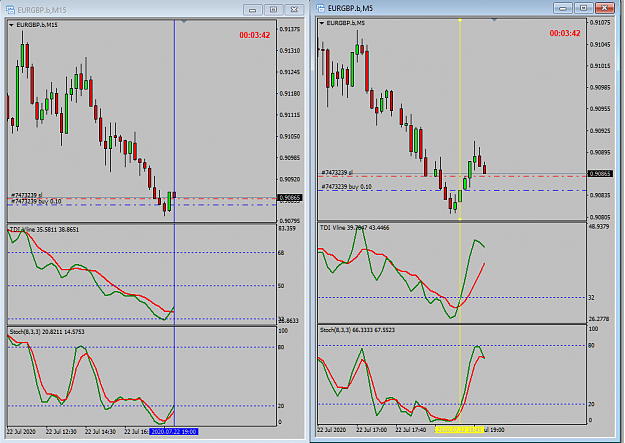Click the EURGBP.b,M15 window title icon
The image size is (625, 443).
[10, 10]
